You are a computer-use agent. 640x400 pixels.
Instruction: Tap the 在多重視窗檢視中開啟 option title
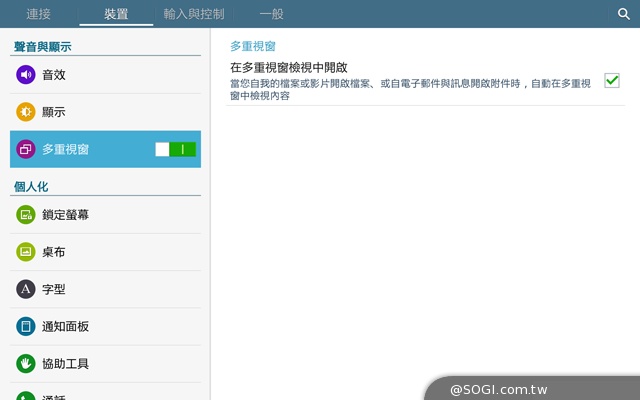pos(289,68)
